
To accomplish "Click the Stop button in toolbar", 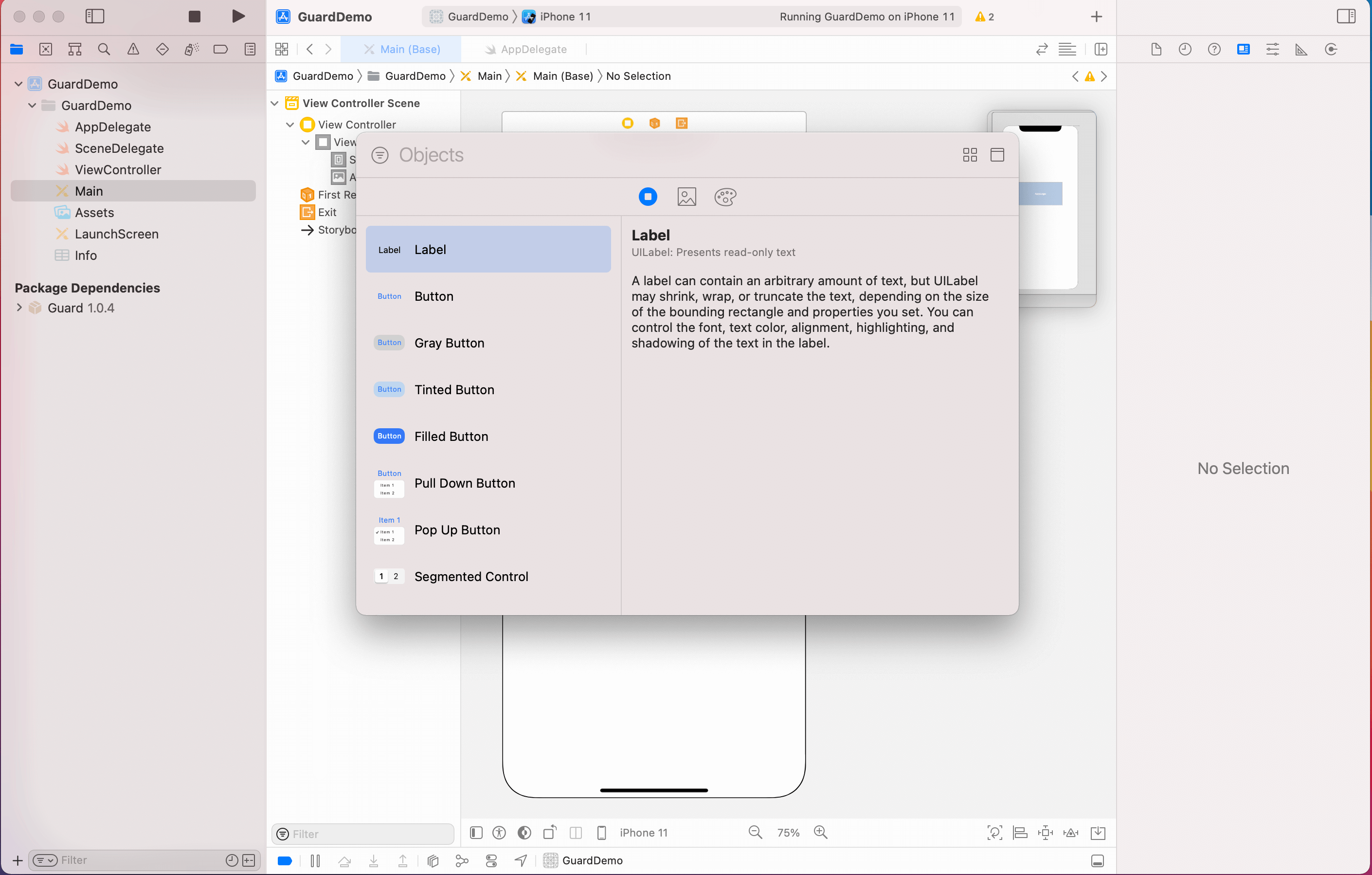I will (194, 17).
